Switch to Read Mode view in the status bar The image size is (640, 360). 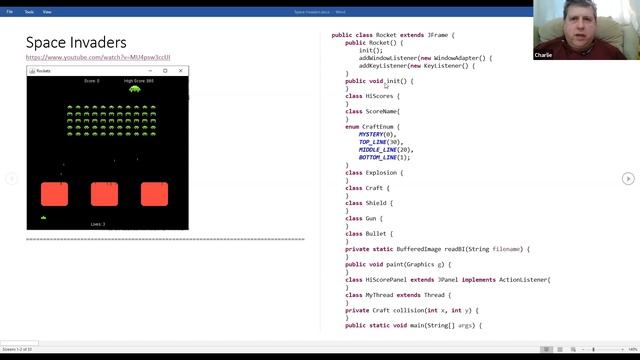[x=547, y=349]
